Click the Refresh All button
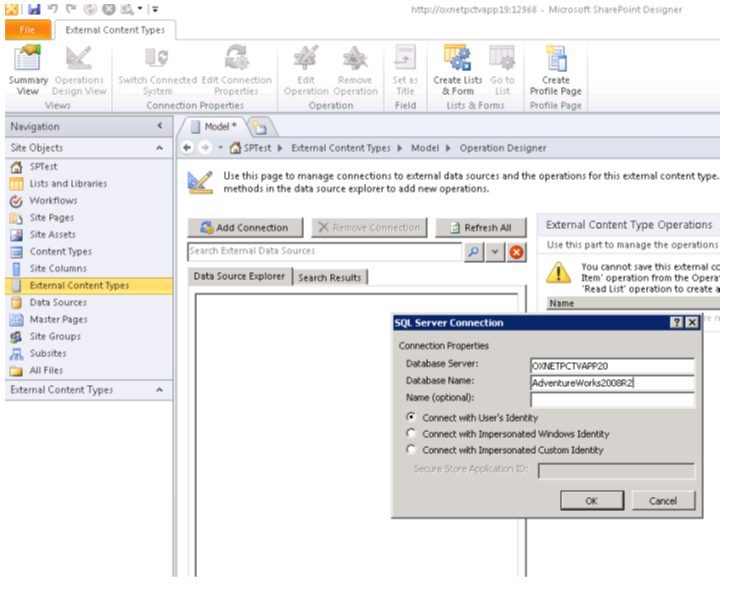 (x=481, y=228)
